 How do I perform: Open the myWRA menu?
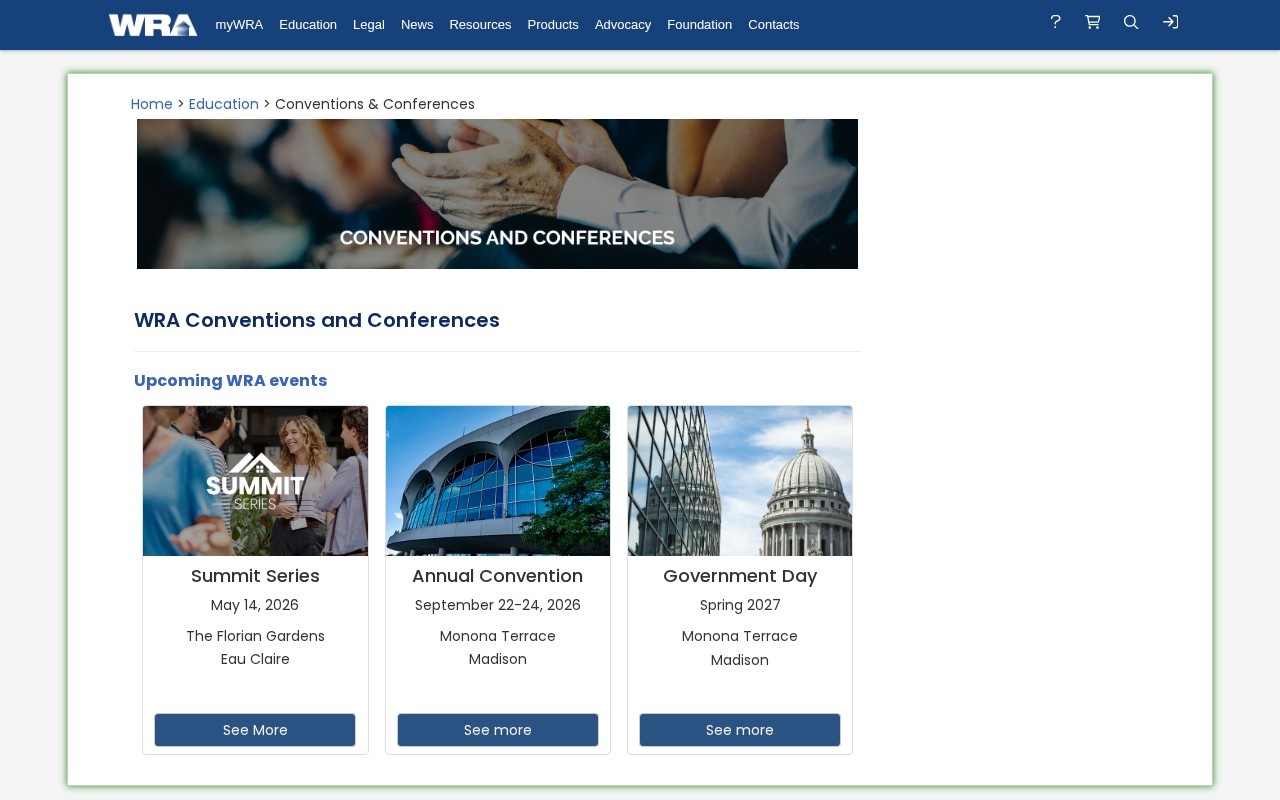click(x=239, y=25)
